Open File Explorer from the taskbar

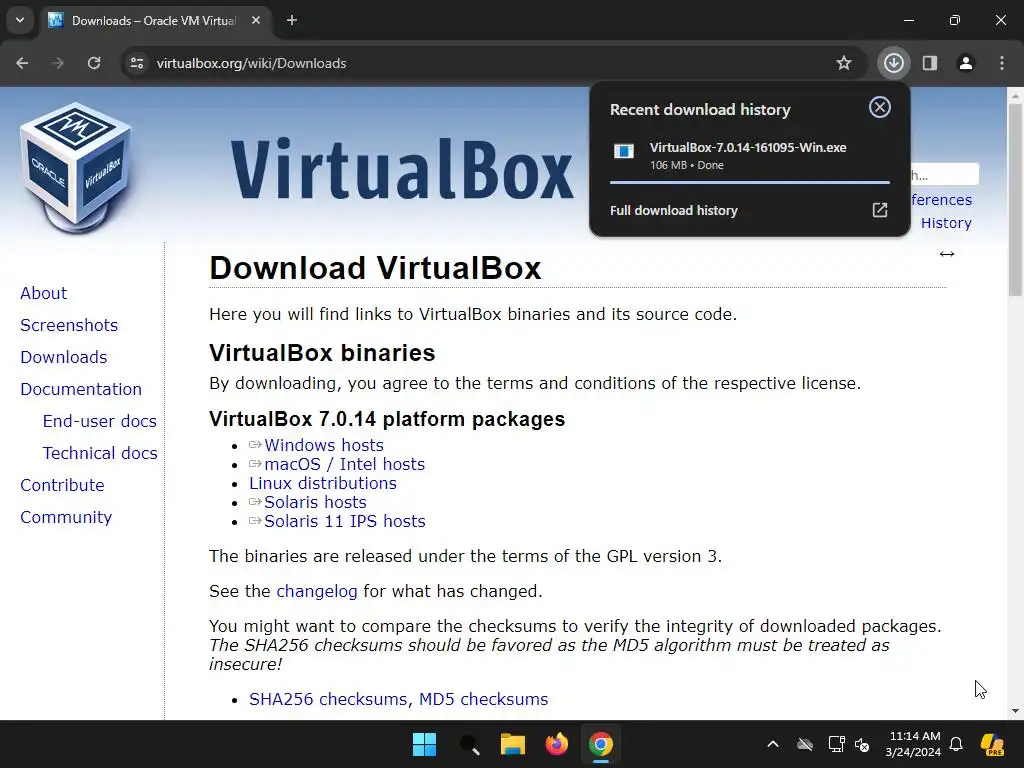[x=513, y=744]
